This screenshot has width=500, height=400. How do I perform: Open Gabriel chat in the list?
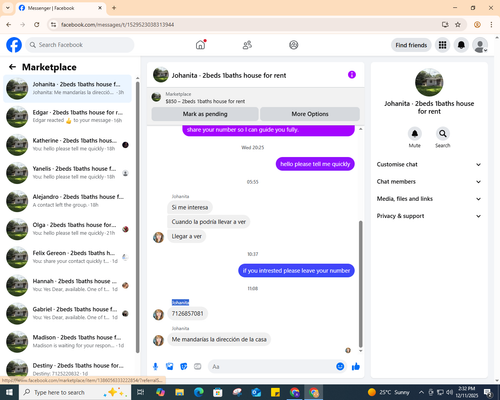click(x=68, y=313)
